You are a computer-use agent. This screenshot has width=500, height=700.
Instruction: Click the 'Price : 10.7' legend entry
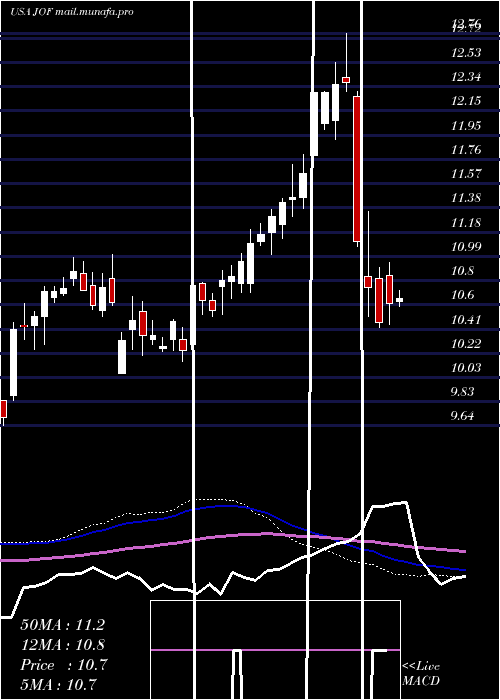tap(64, 665)
